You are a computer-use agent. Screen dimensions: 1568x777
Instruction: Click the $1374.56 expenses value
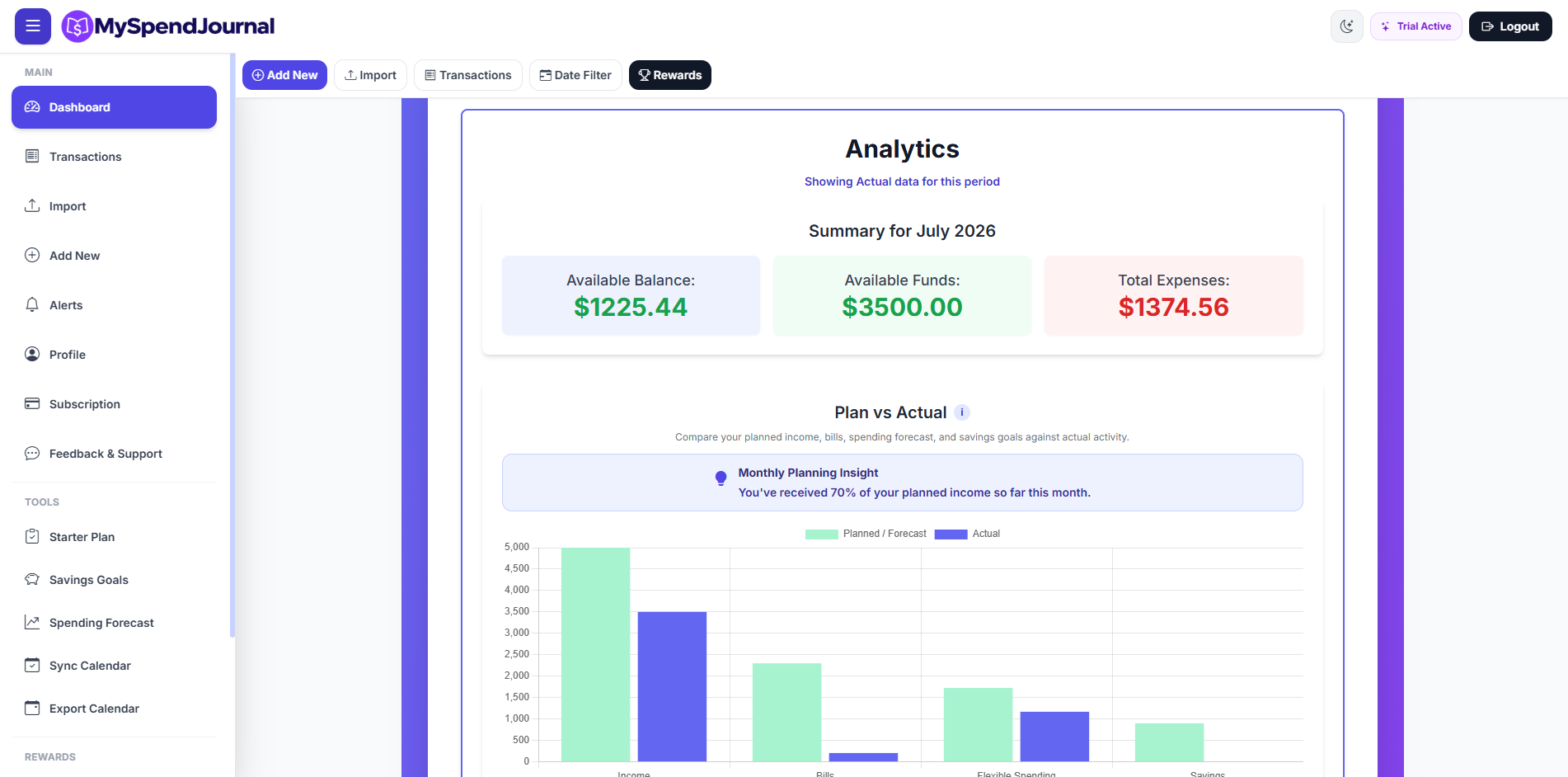tap(1174, 308)
